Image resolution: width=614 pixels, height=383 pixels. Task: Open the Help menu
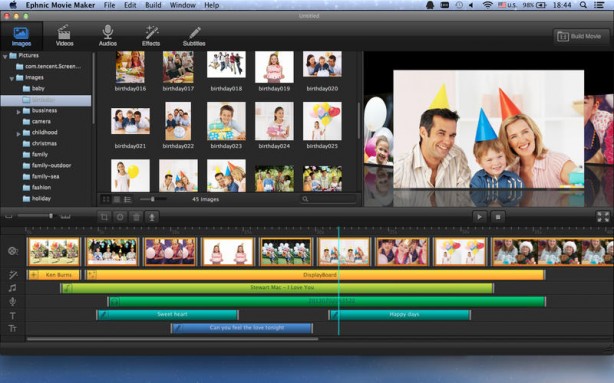tap(211, 5)
